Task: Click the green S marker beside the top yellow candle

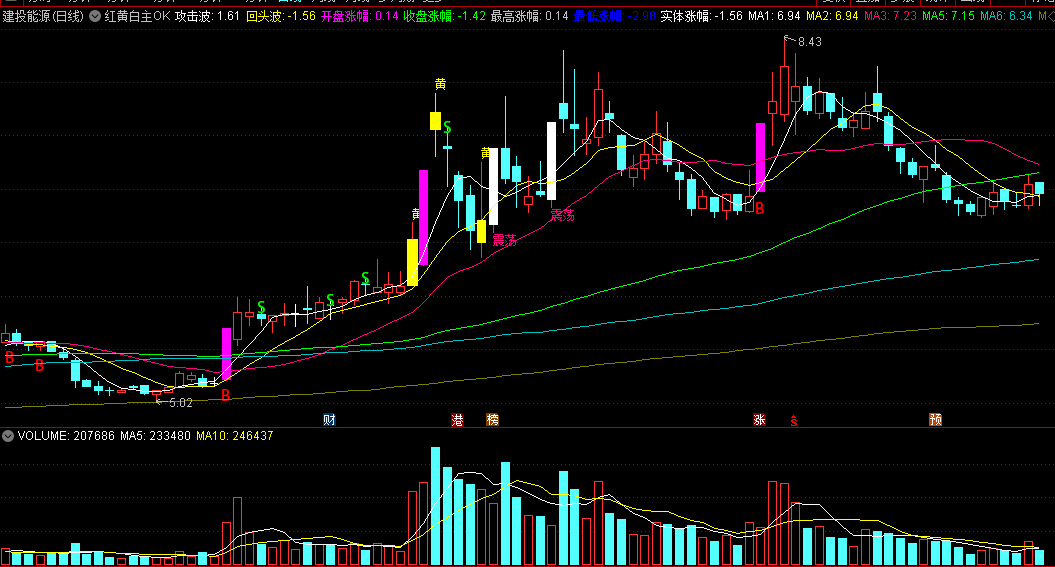Action: 447,128
